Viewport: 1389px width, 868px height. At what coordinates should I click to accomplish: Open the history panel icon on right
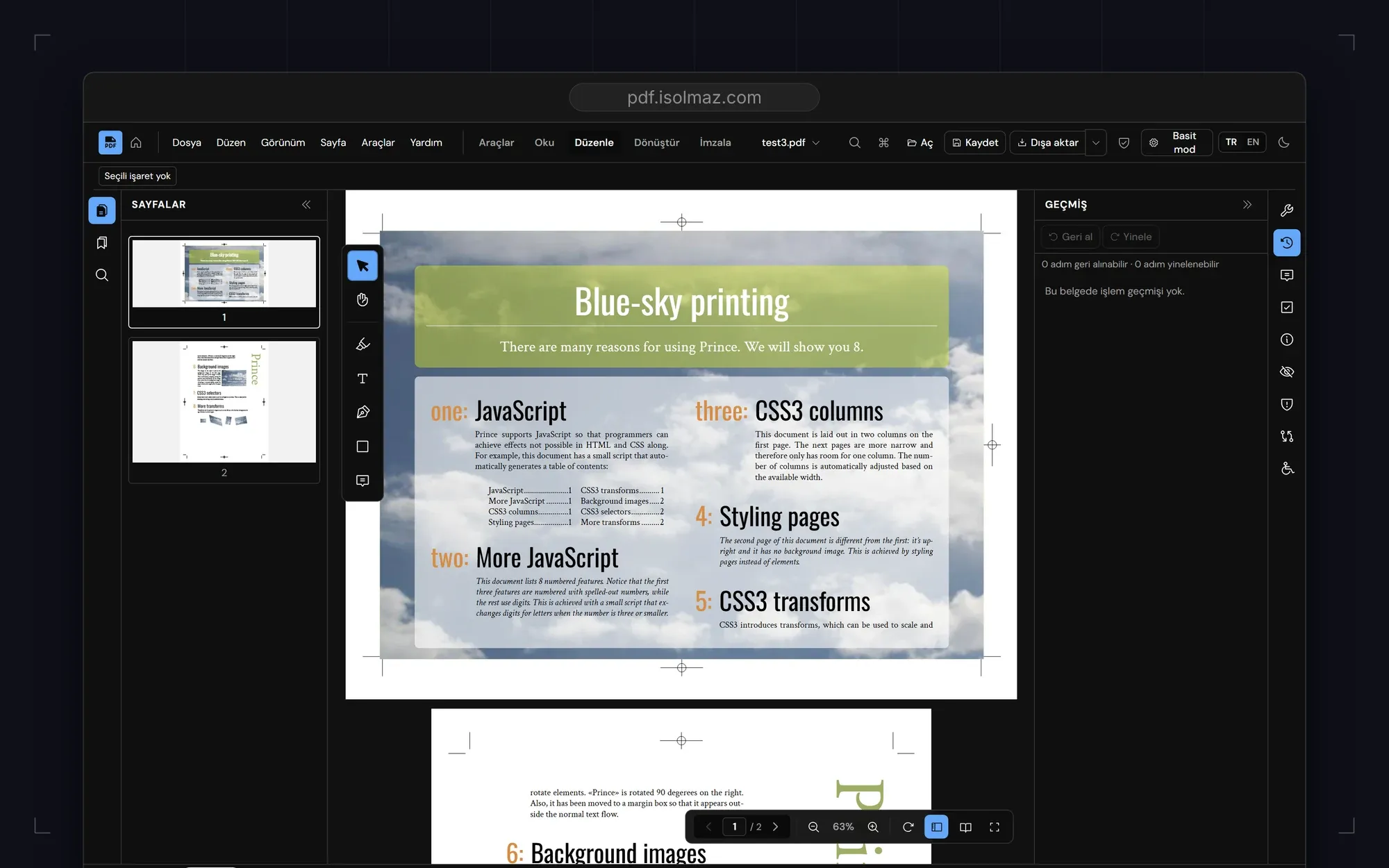pyautogui.click(x=1287, y=242)
